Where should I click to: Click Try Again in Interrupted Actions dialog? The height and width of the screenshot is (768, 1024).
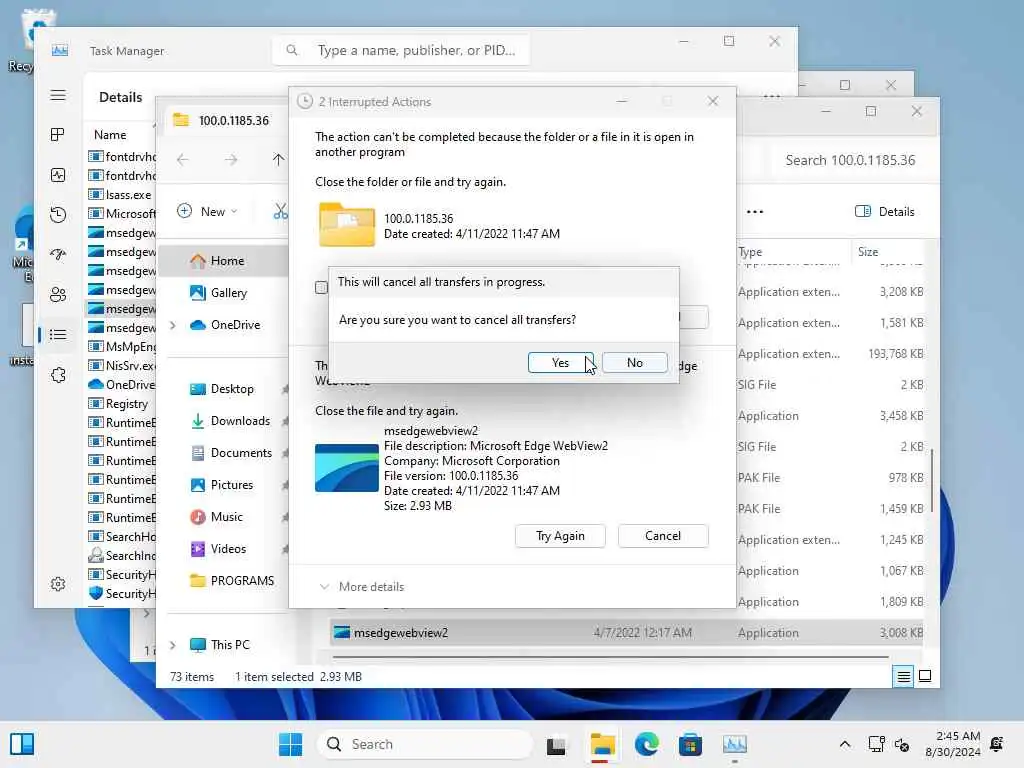click(x=560, y=536)
